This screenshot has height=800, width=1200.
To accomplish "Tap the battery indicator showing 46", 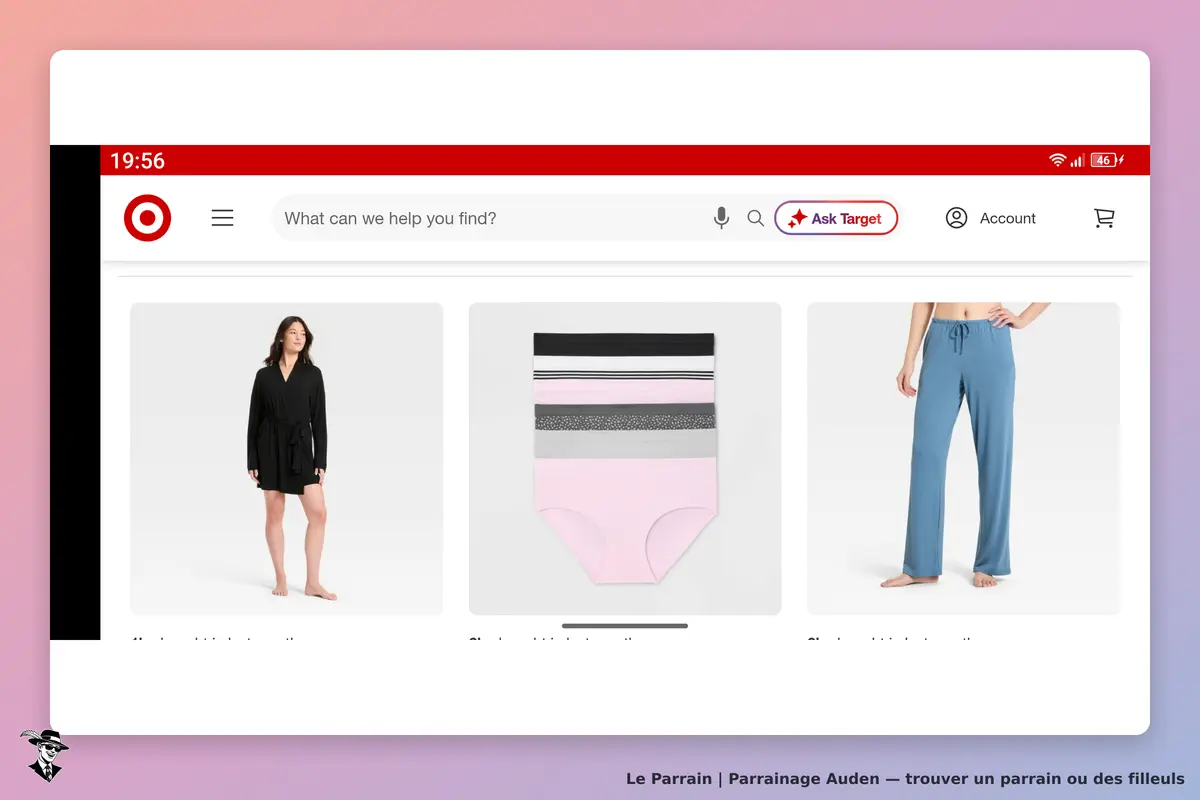I will point(1107,160).
